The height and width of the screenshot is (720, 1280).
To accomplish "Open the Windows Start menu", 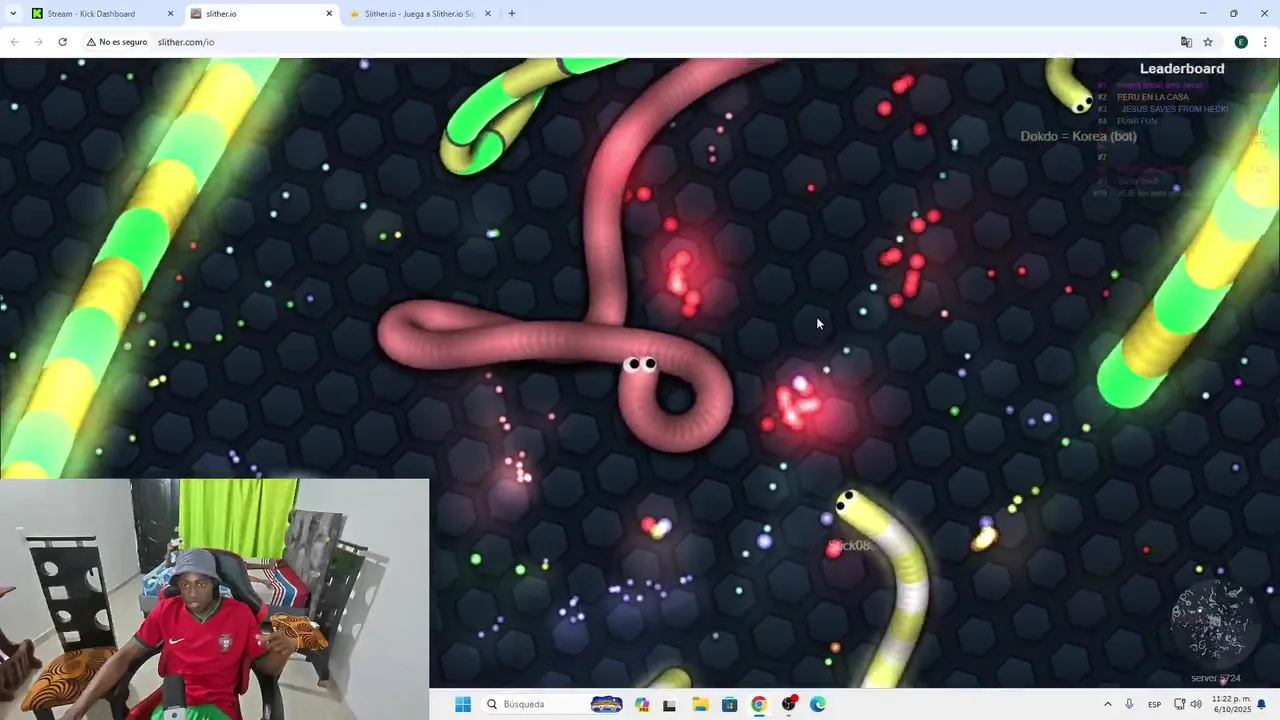I will (463, 704).
